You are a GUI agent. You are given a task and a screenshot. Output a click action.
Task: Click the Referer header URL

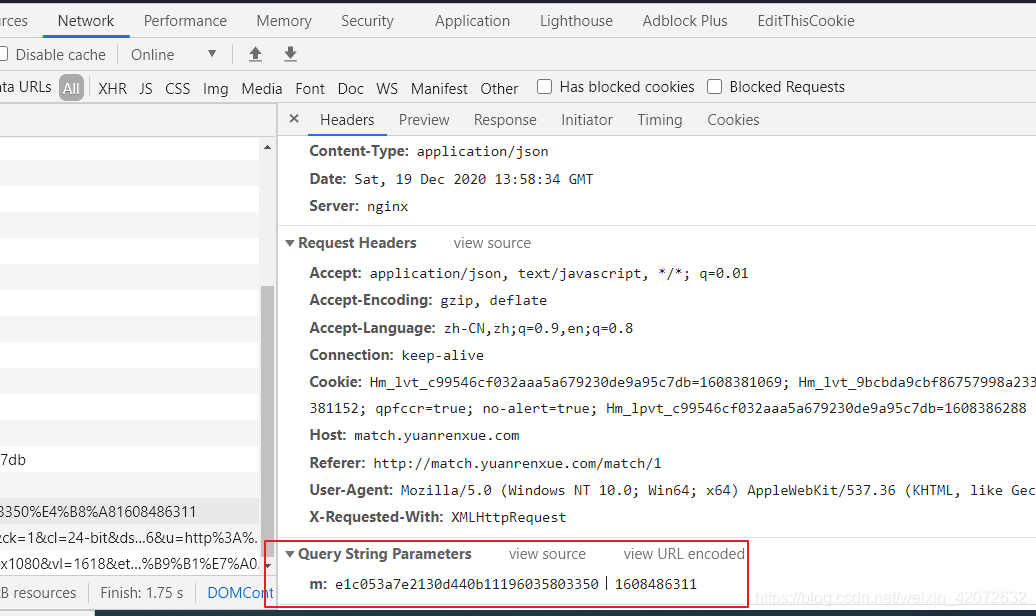point(517,463)
